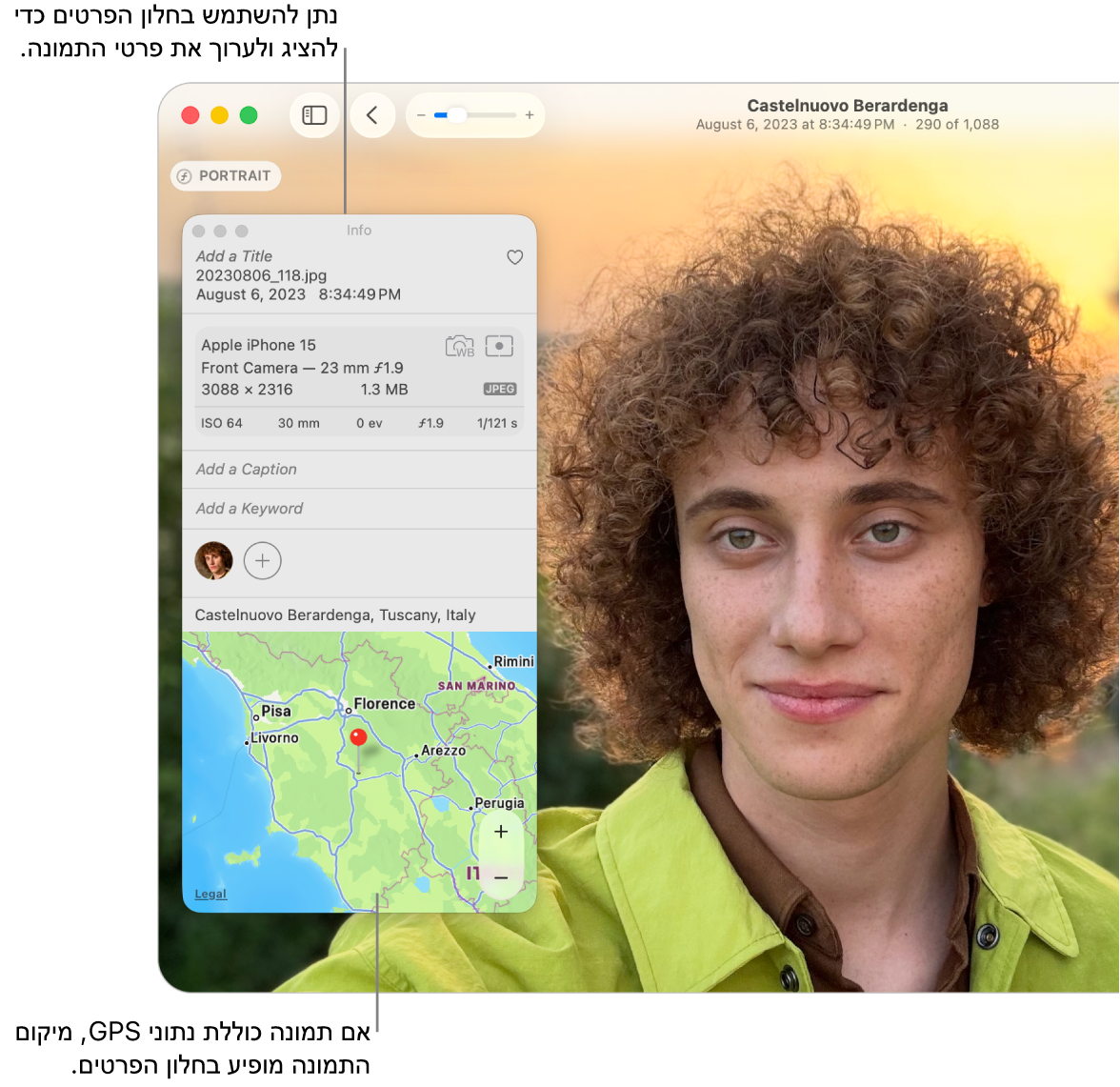Viewport: 1120px width, 1087px height.
Task: Go back with the chevron arrow
Action: point(372,115)
